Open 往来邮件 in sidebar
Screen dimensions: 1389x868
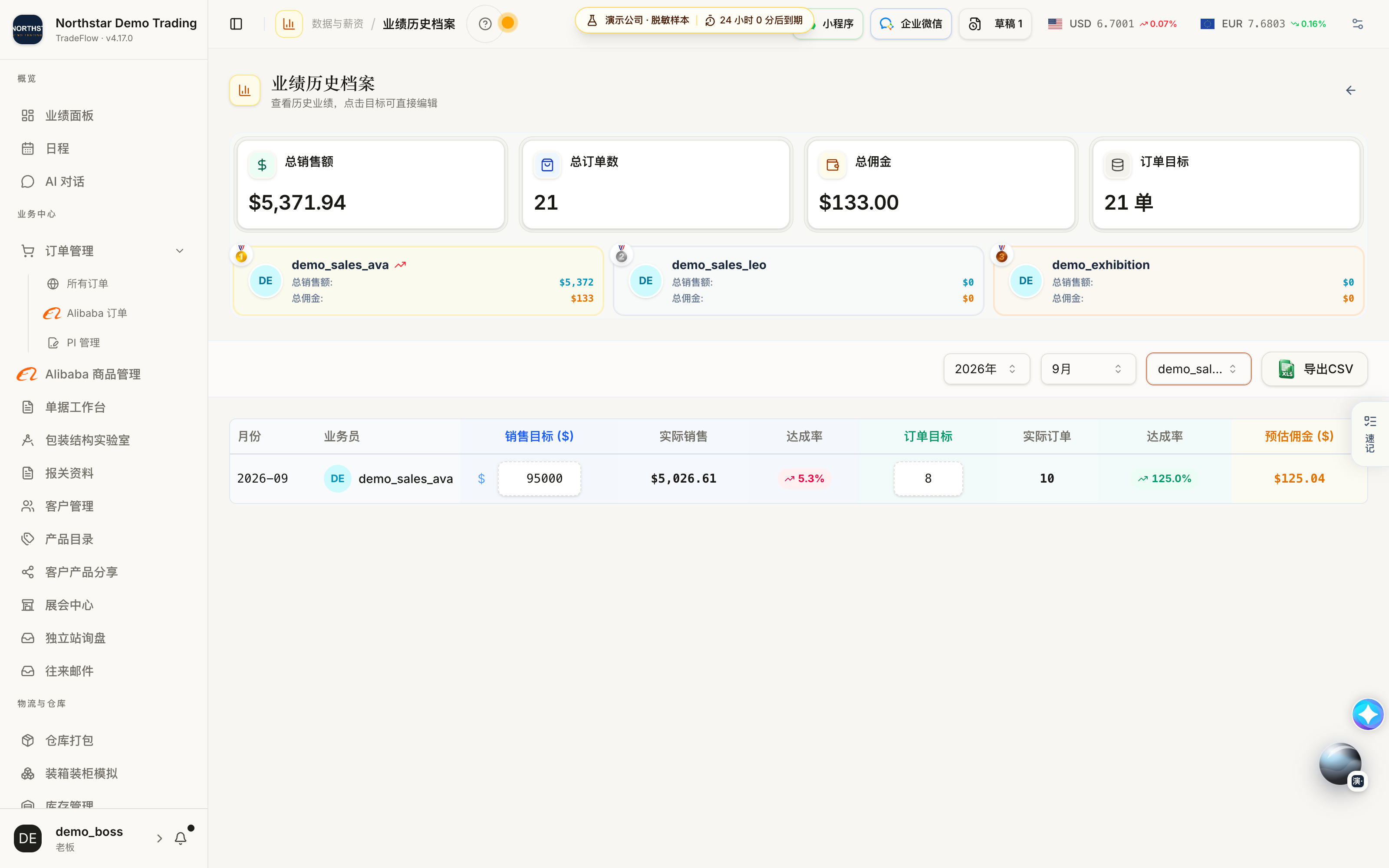pyautogui.click(x=103, y=671)
